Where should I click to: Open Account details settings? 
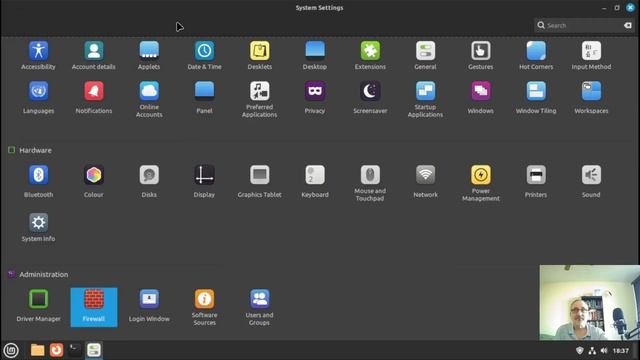tap(93, 56)
